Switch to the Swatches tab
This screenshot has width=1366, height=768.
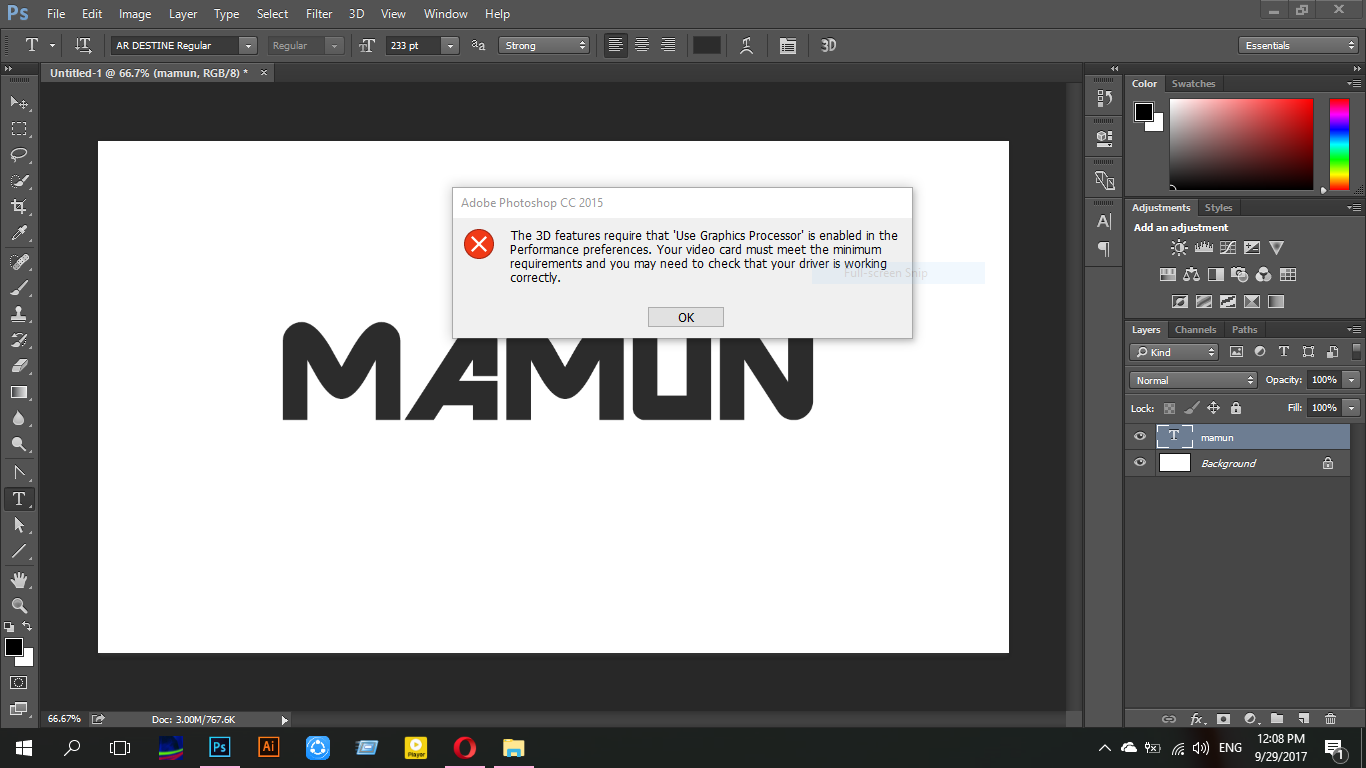pos(1193,84)
